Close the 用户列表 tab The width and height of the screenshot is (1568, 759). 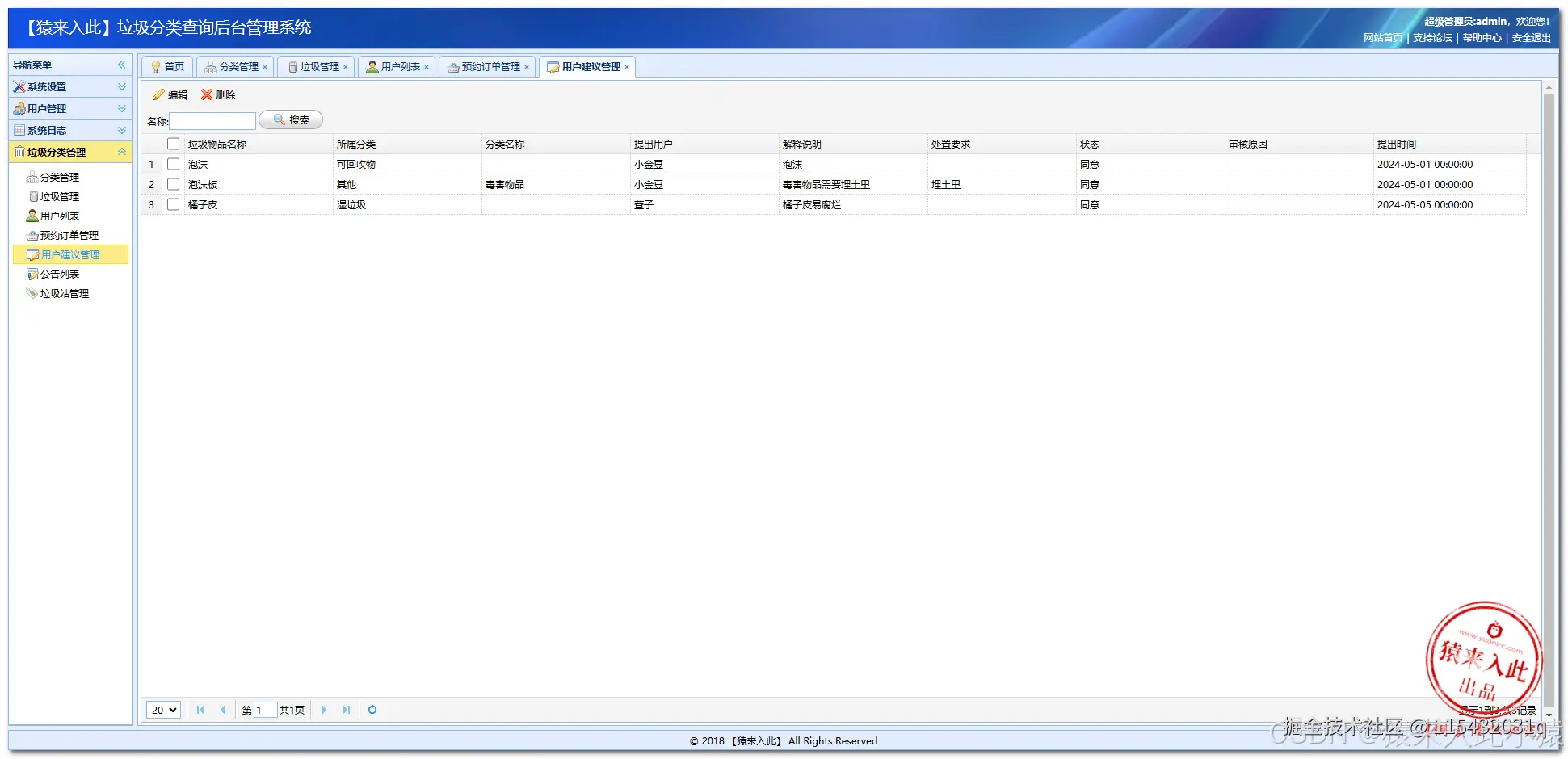[427, 68]
